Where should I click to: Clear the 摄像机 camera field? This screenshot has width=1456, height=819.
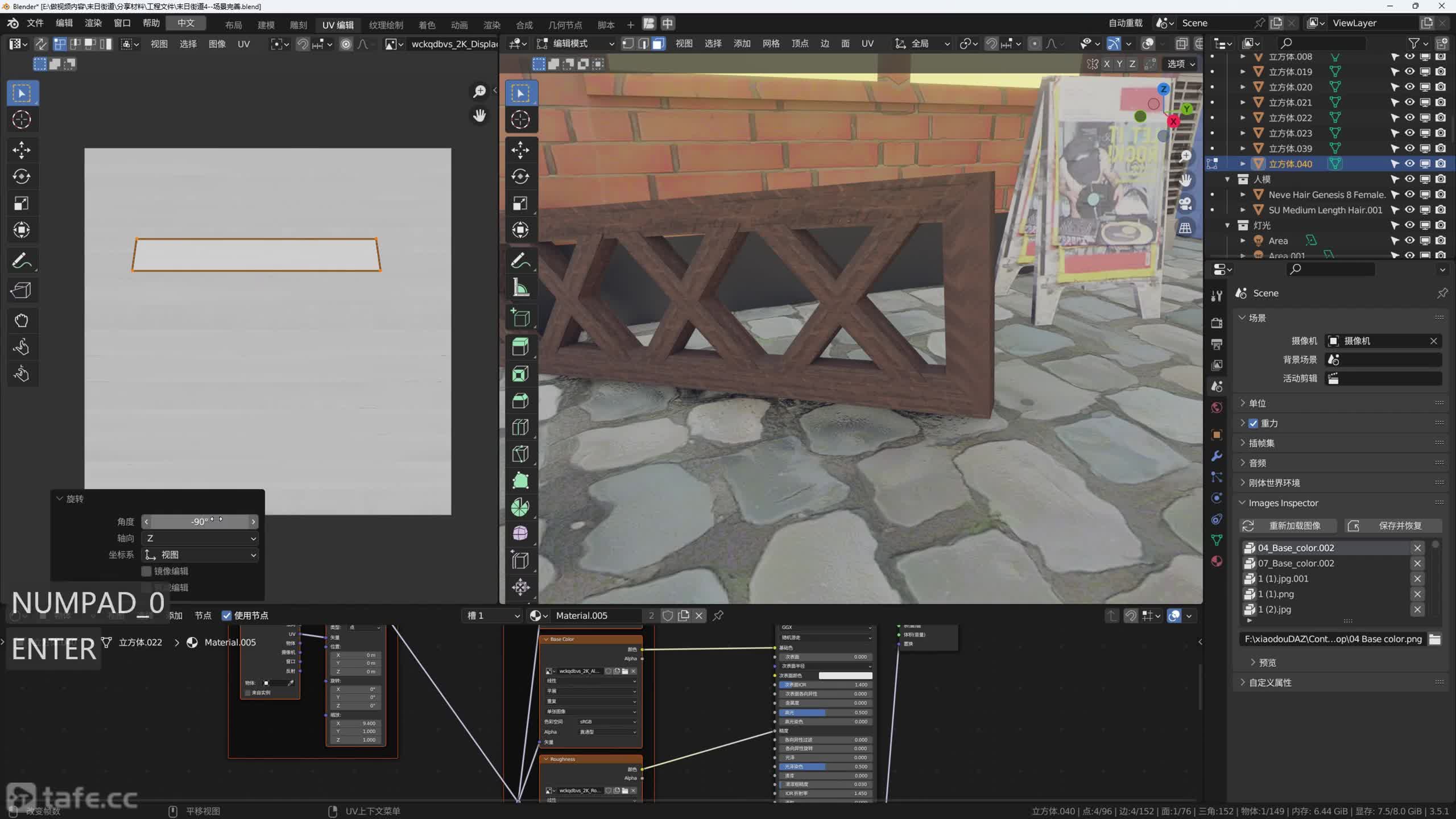[1433, 341]
